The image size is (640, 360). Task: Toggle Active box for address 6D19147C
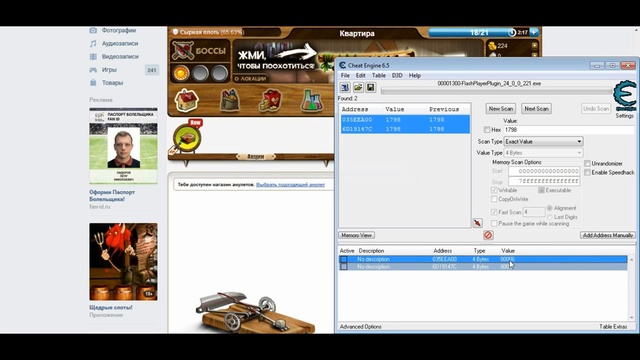(x=344, y=267)
